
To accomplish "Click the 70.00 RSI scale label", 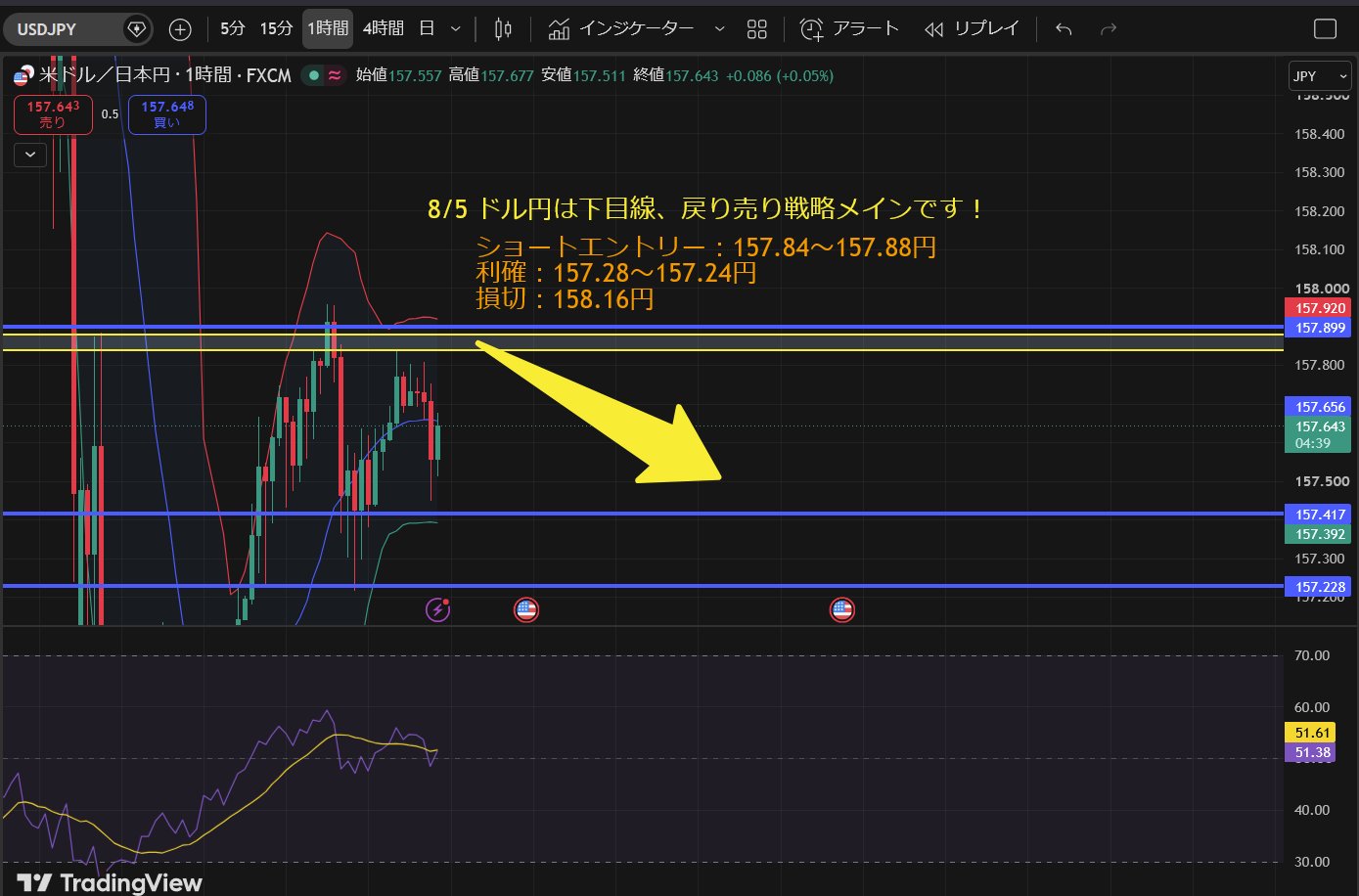I will click(x=1312, y=655).
